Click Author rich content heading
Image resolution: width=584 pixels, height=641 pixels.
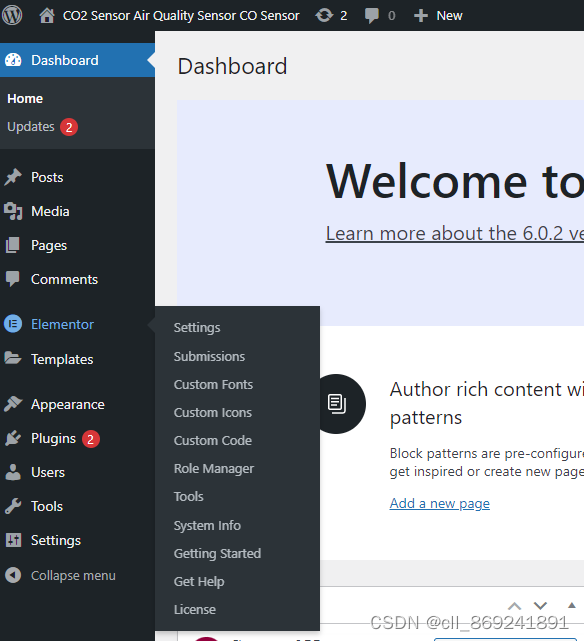[x=487, y=403]
